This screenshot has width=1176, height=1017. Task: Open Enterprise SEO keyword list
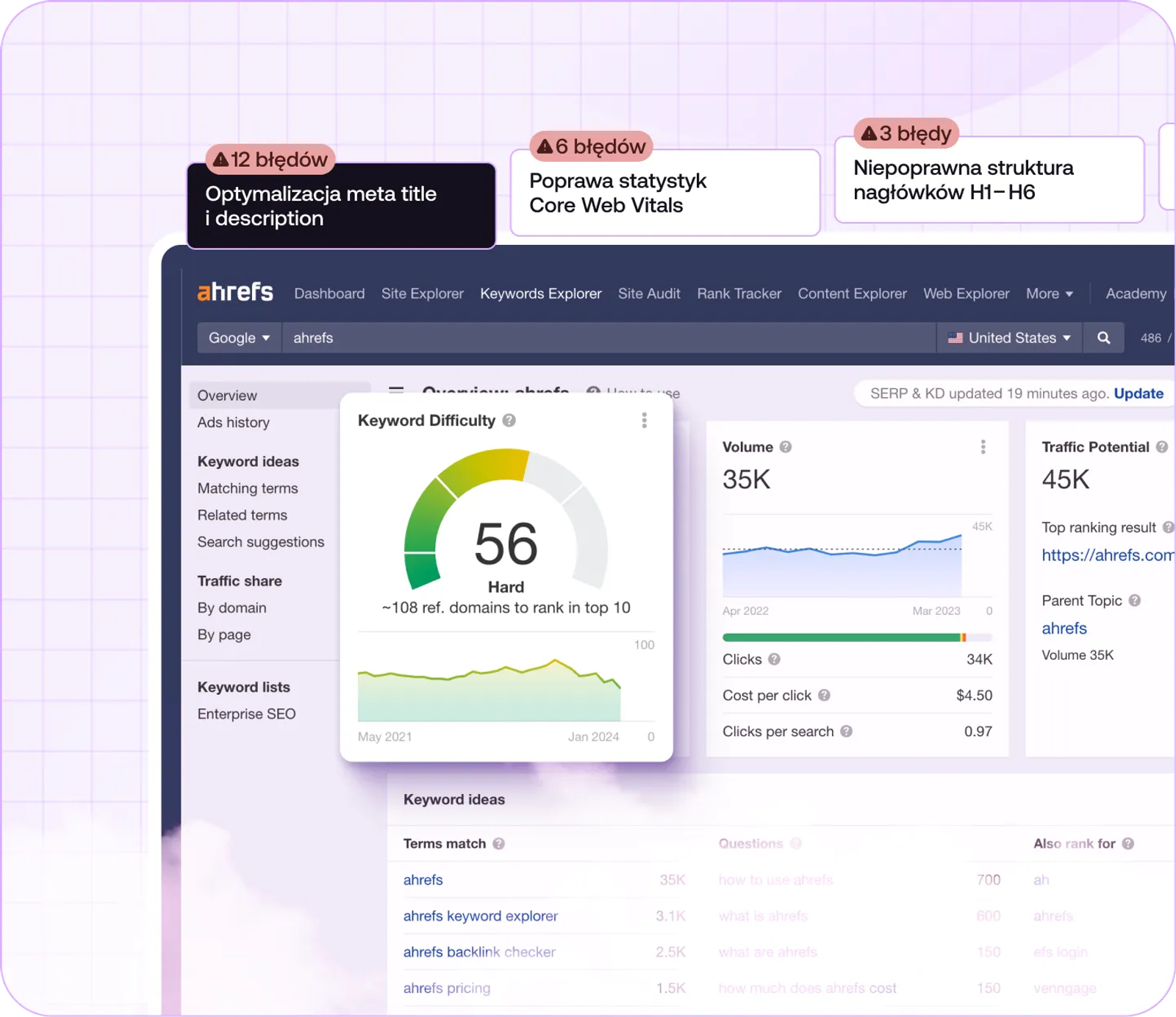247,714
